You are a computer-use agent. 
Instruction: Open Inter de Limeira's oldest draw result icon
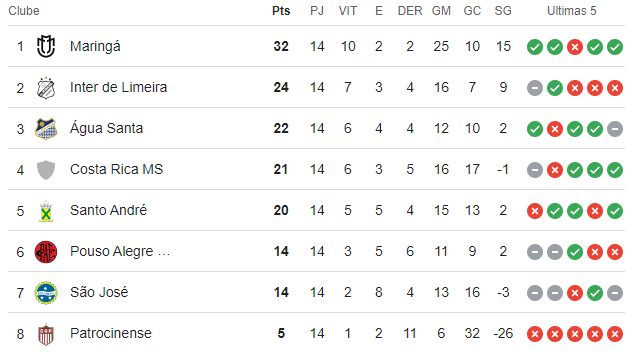click(x=535, y=88)
